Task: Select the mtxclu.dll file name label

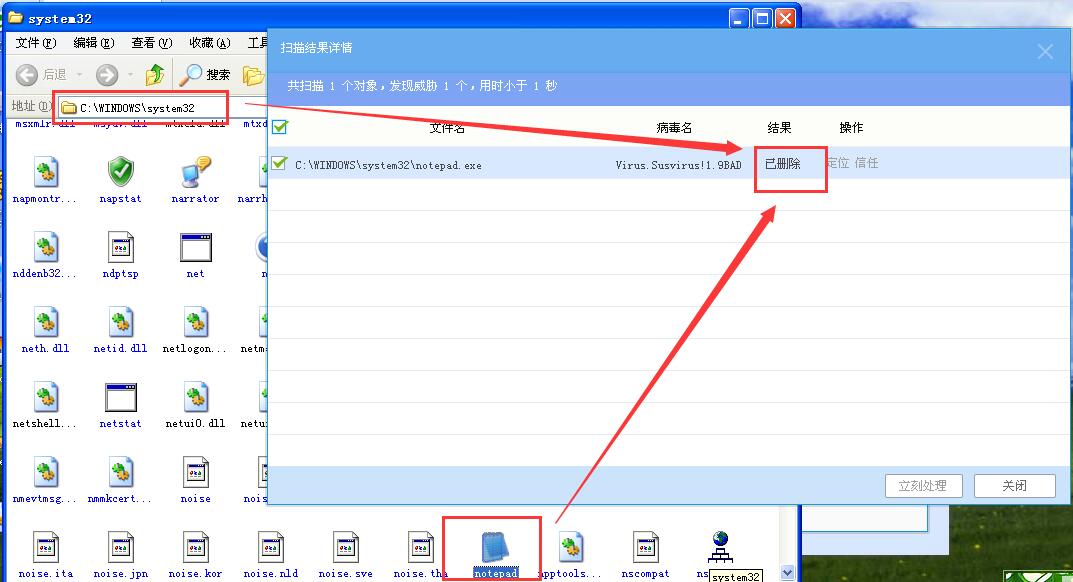Action: [195, 124]
